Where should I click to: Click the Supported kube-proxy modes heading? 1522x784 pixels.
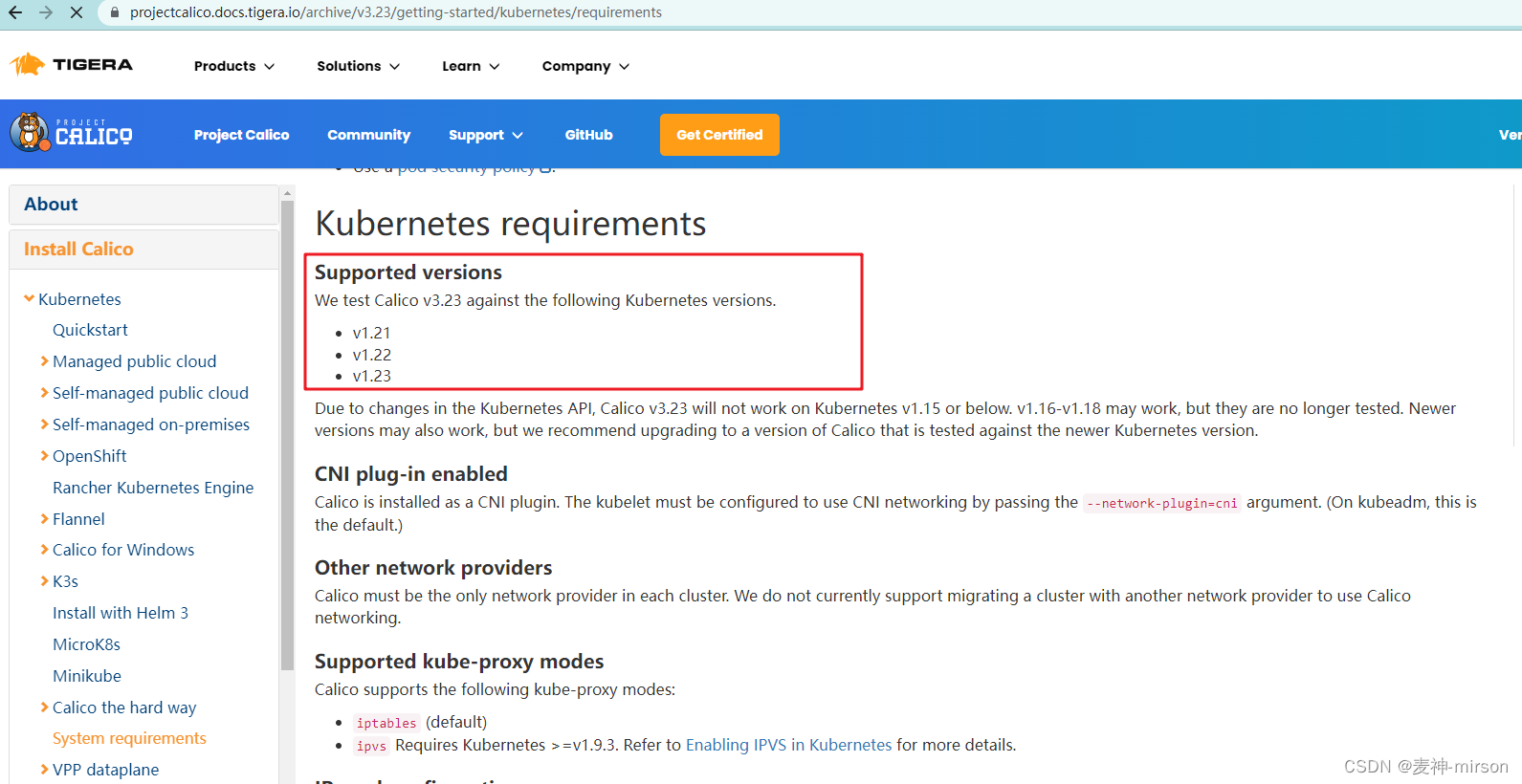[459, 662]
